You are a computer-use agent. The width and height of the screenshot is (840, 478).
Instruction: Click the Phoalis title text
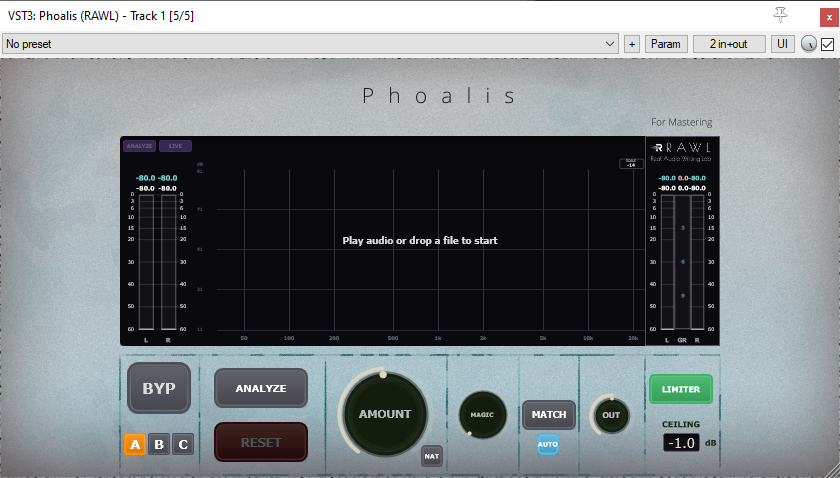439,96
